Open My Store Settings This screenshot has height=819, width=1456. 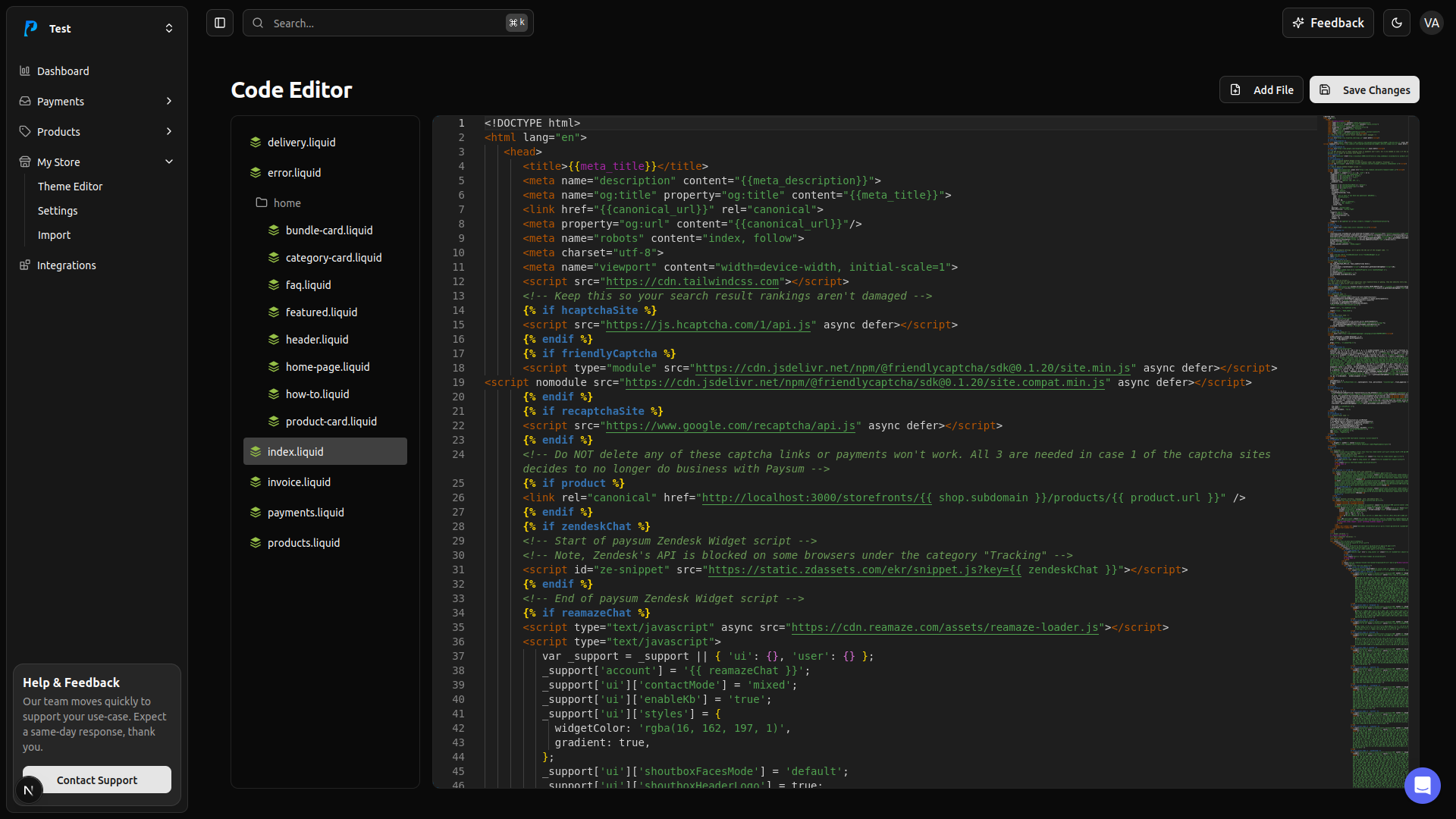(58, 211)
